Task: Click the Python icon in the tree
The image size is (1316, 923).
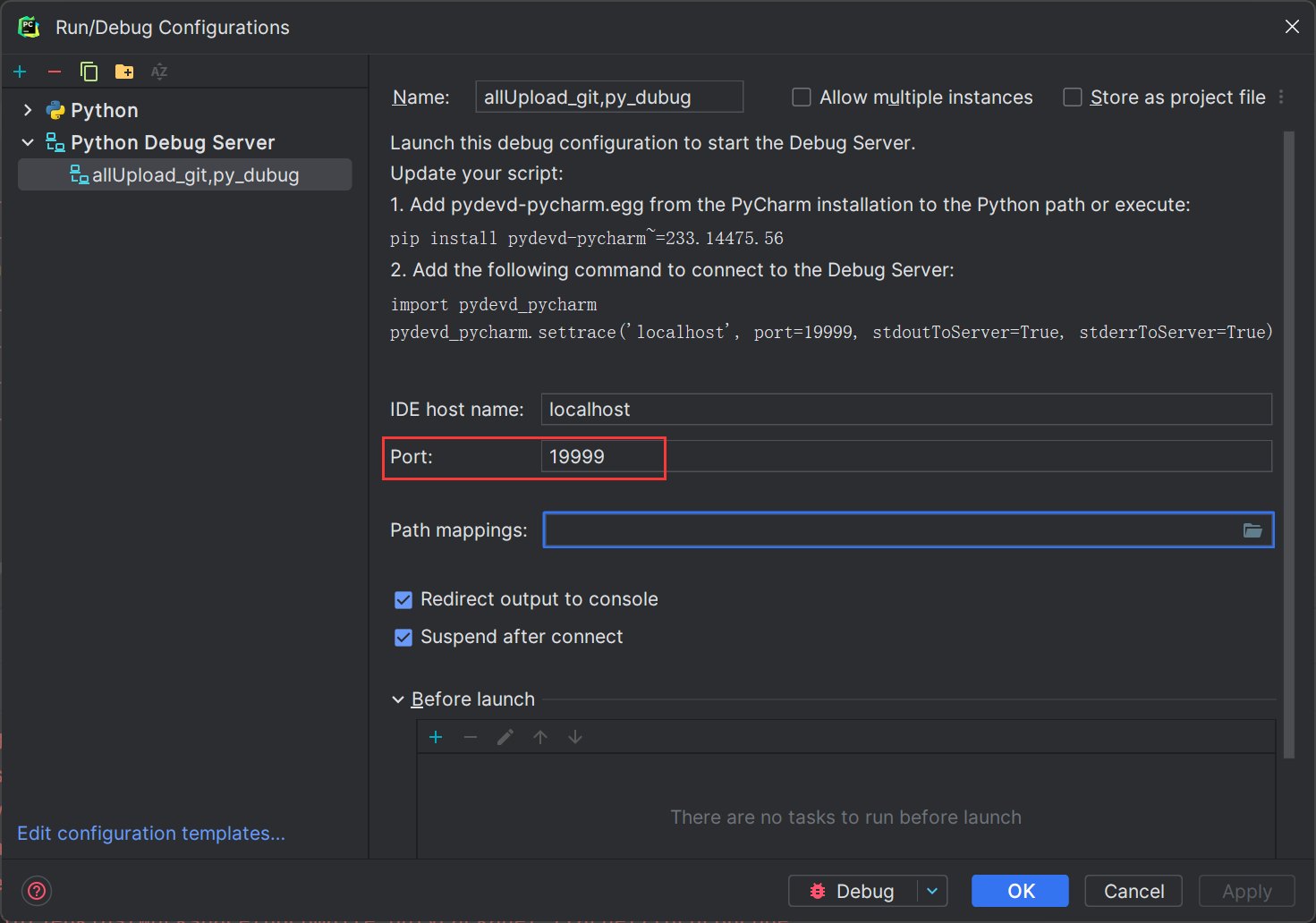Action: point(55,110)
